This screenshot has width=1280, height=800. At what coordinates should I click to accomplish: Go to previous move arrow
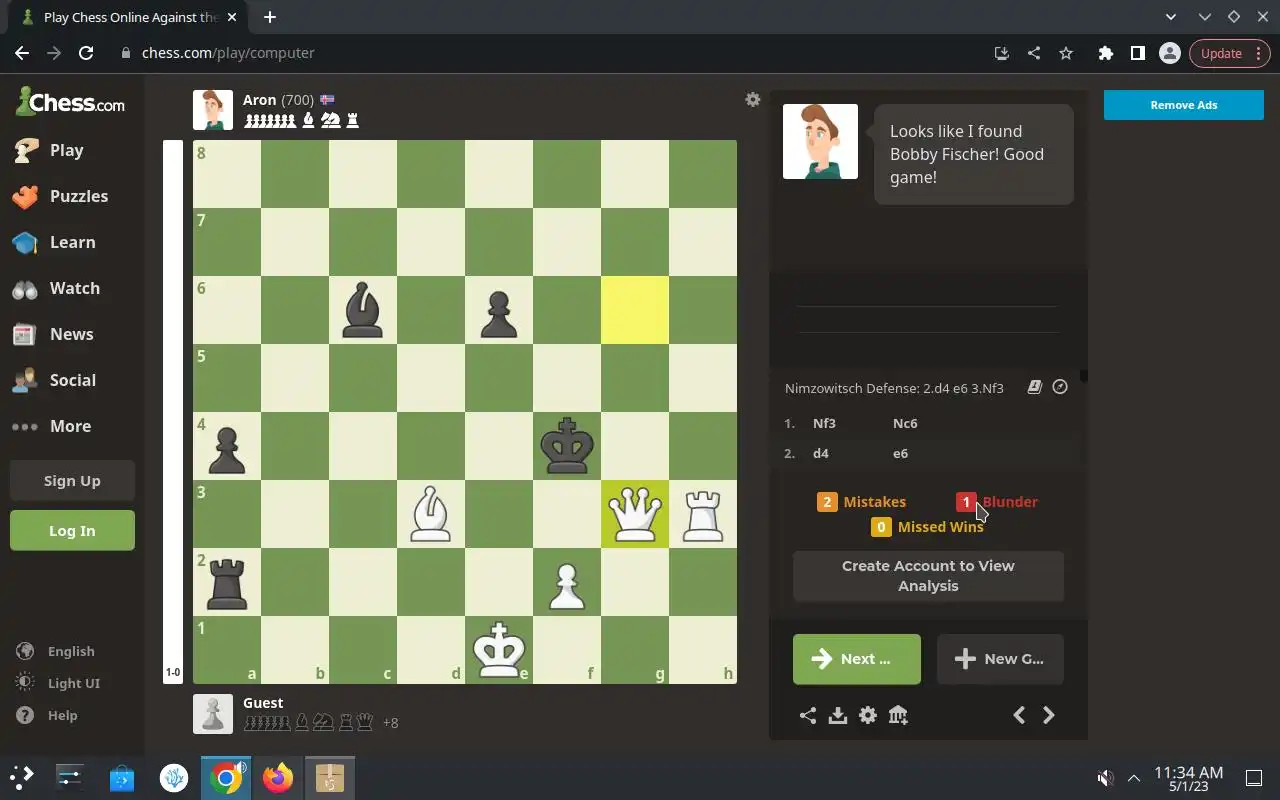click(1019, 715)
